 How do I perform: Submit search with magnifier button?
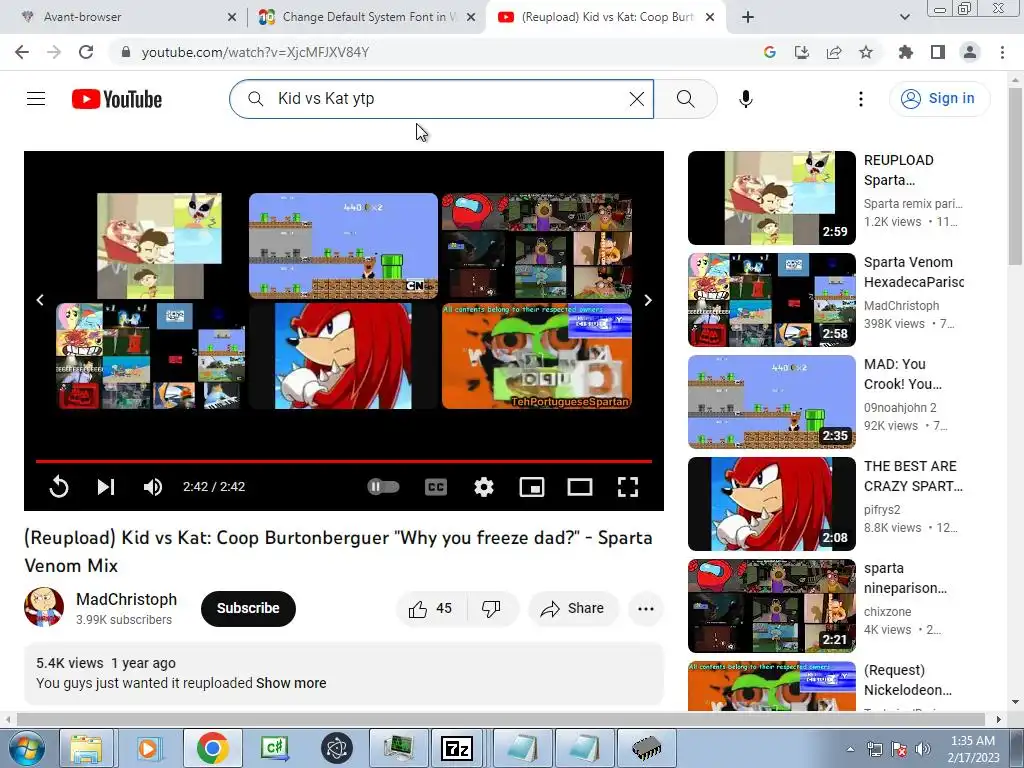click(685, 99)
